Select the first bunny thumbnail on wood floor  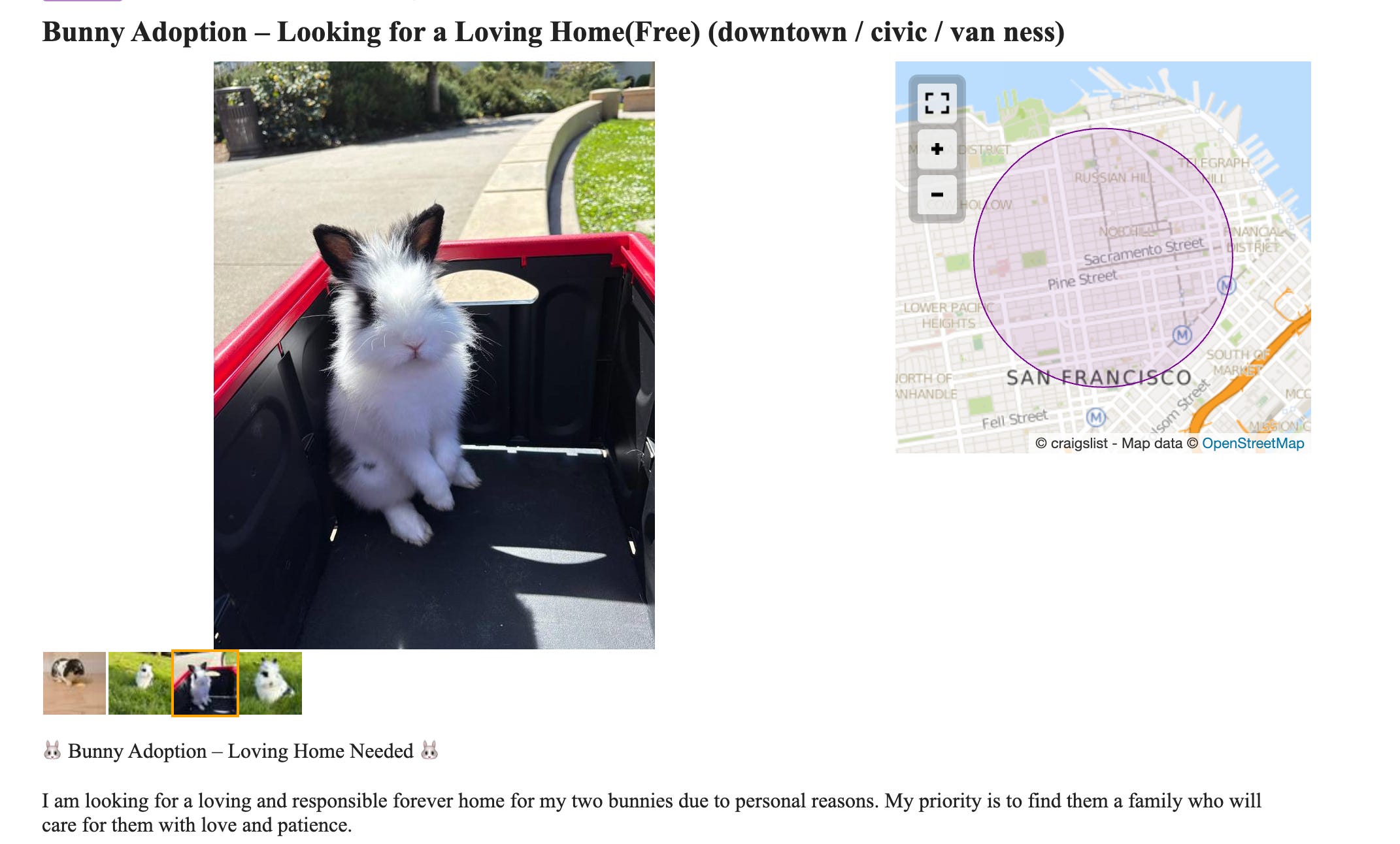pos(75,683)
